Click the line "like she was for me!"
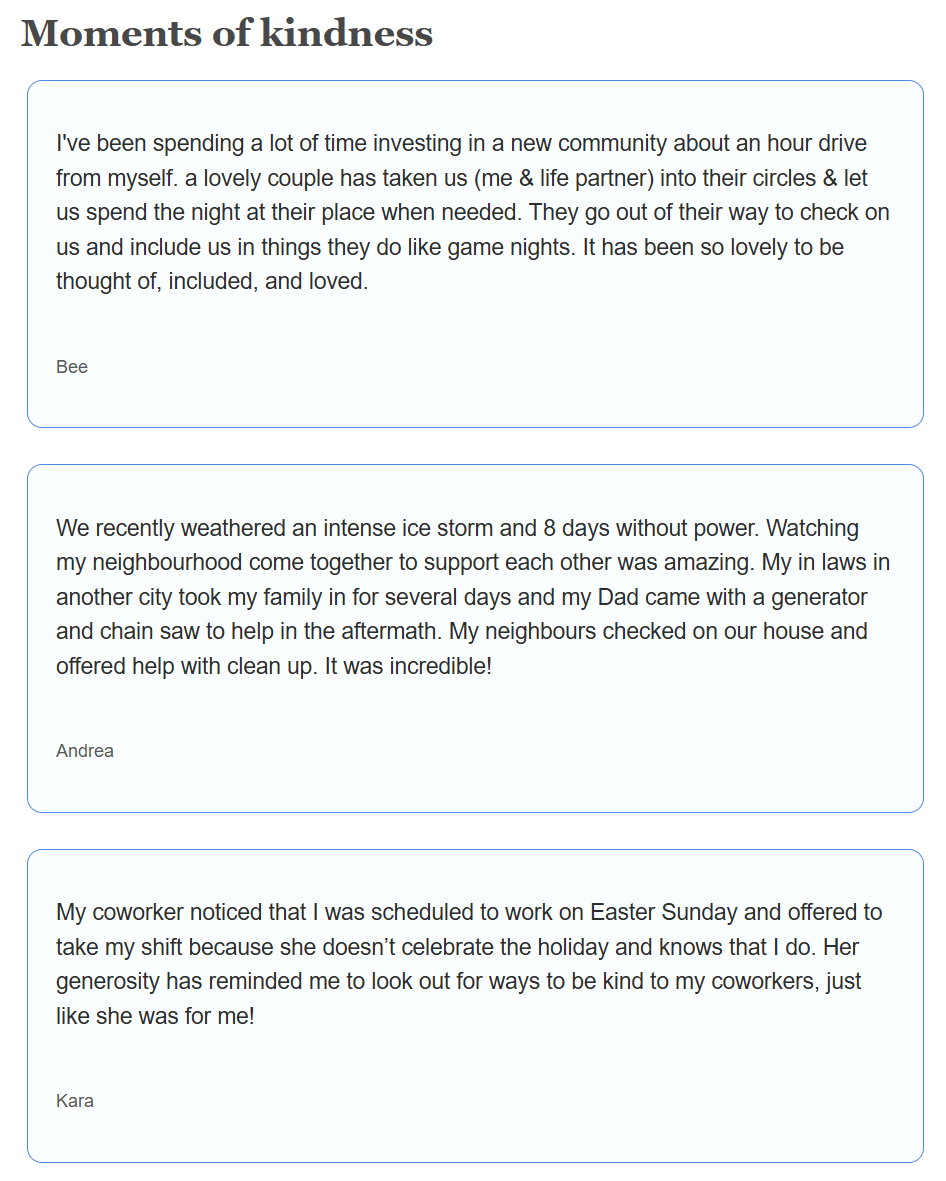946x1181 pixels. click(x=155, y=1016)
